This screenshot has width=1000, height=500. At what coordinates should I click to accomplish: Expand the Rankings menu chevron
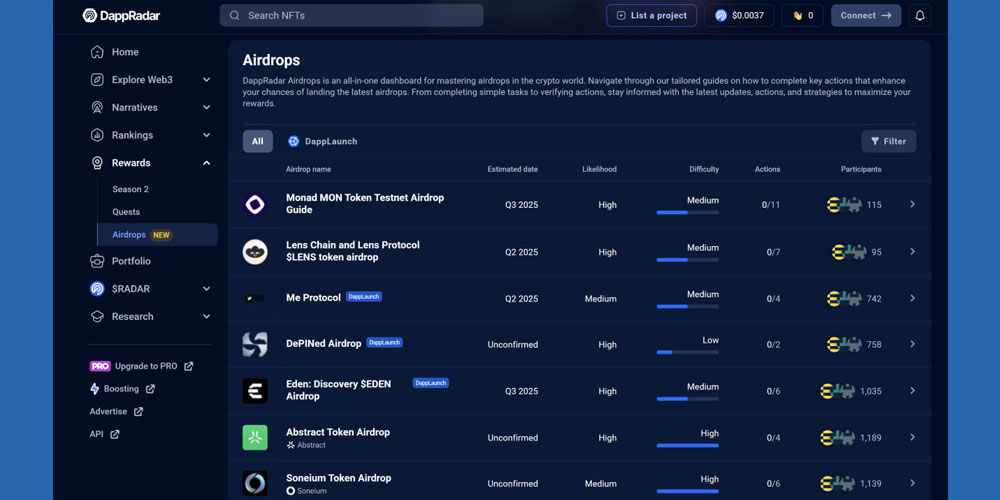click(206, 135)
